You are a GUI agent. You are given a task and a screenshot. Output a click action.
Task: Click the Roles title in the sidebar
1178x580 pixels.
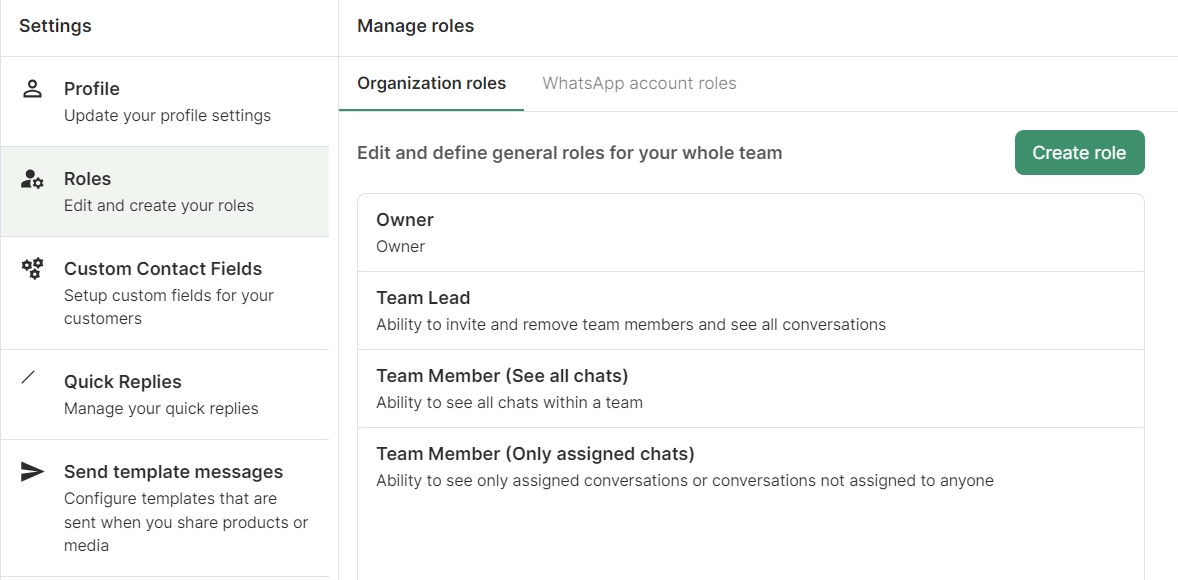pos(88,179)
